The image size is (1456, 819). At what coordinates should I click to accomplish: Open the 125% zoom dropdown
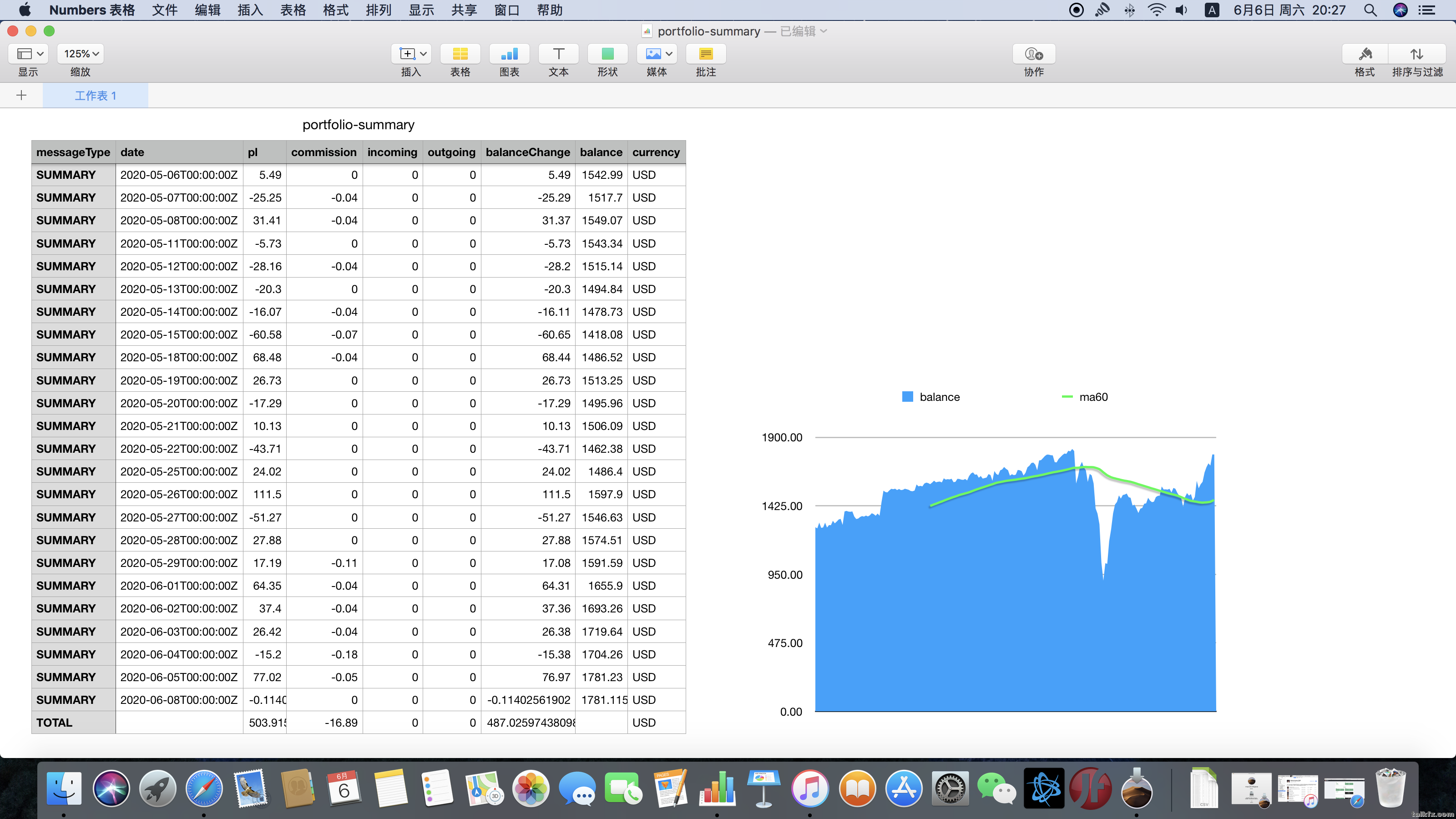point(81,54)
